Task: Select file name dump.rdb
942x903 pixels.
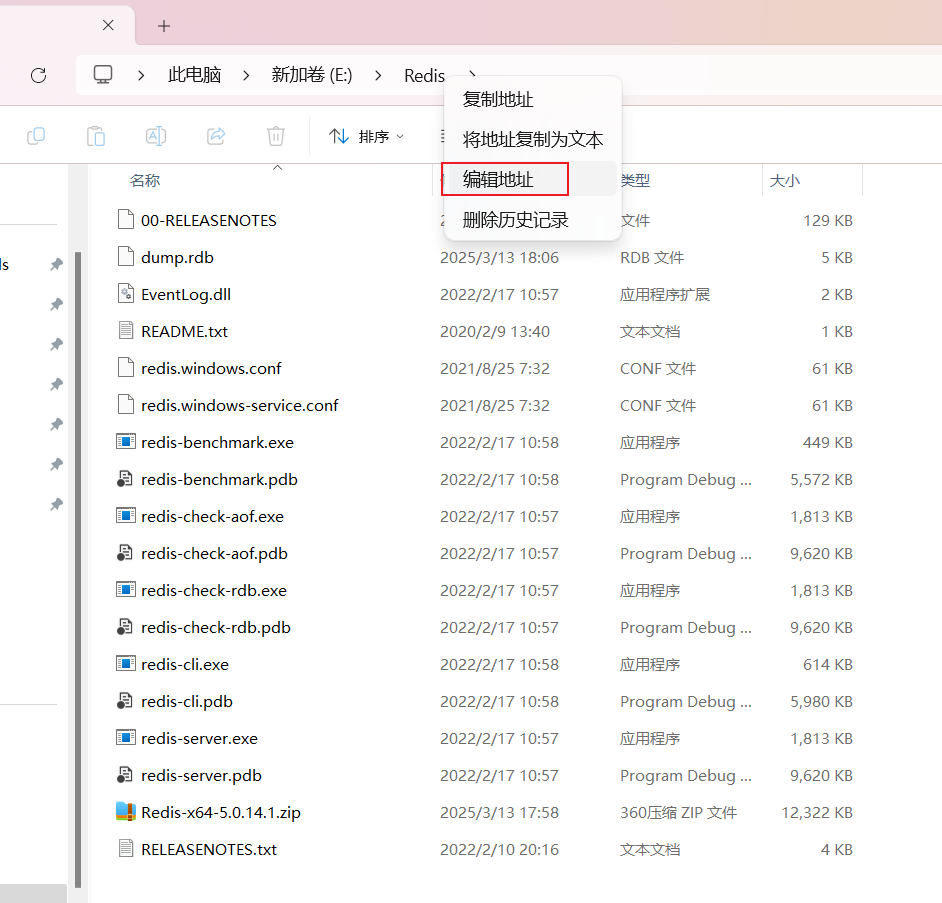Action: (177, 258)
